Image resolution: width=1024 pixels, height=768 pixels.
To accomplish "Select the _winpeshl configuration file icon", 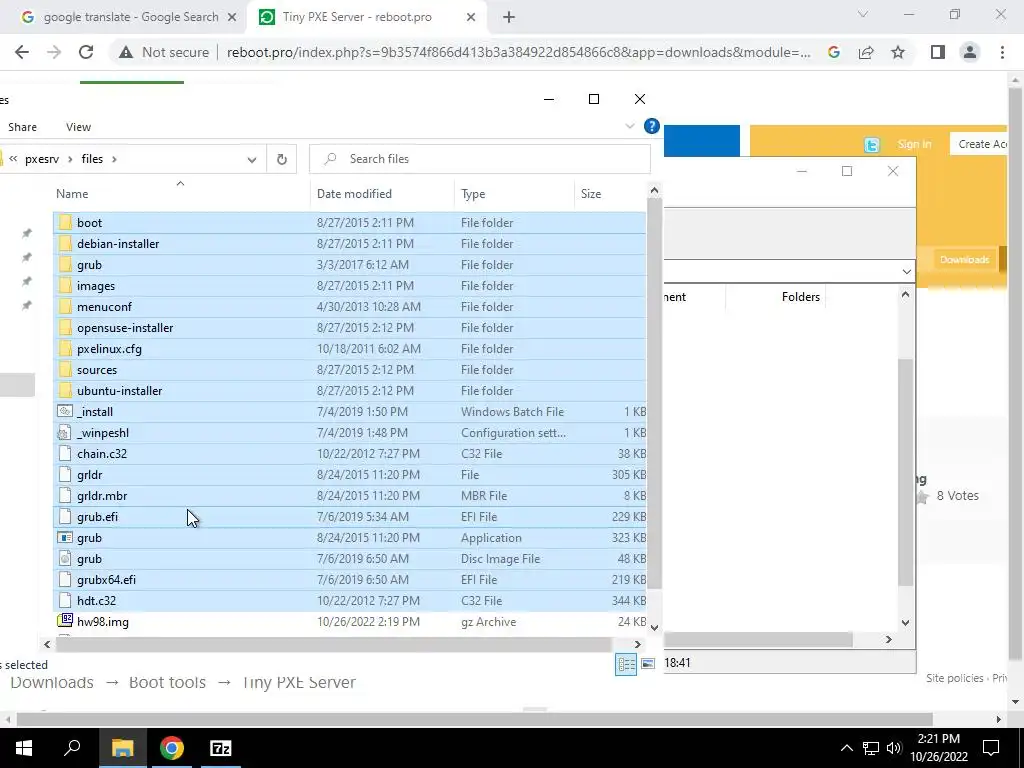I will (x=65, y=432).
